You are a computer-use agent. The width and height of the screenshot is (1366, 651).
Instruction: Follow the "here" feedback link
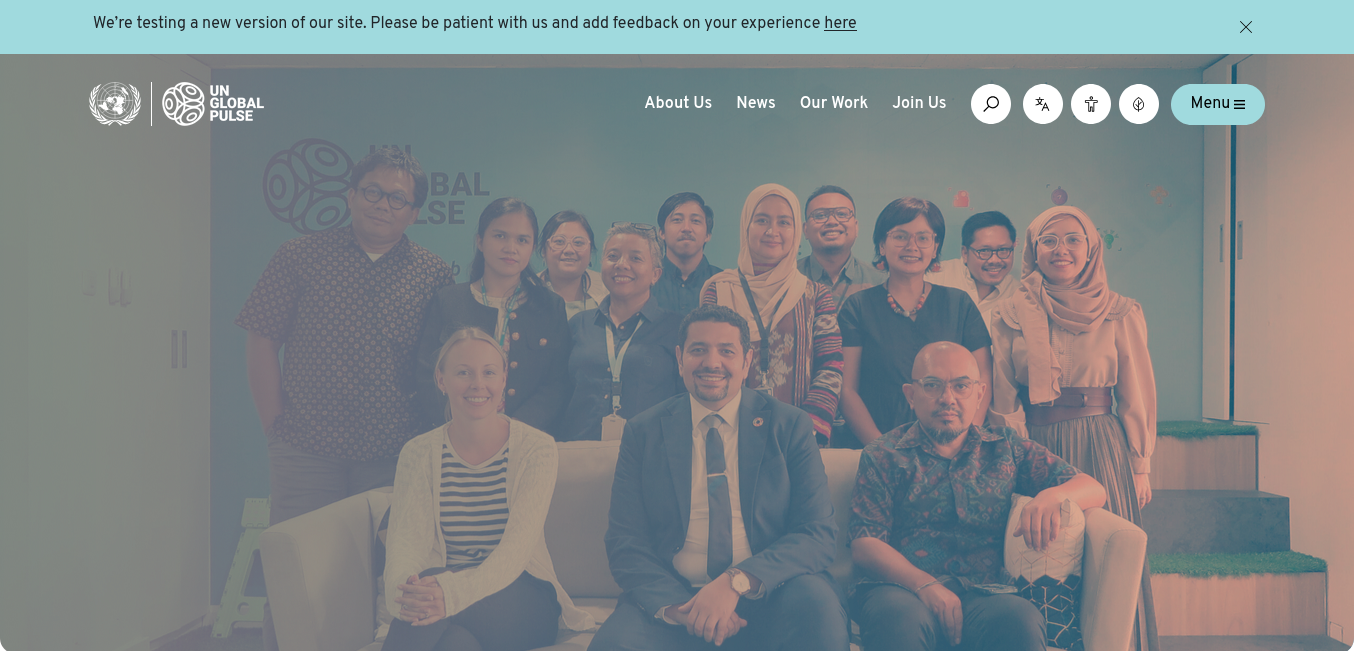[840, 23]
